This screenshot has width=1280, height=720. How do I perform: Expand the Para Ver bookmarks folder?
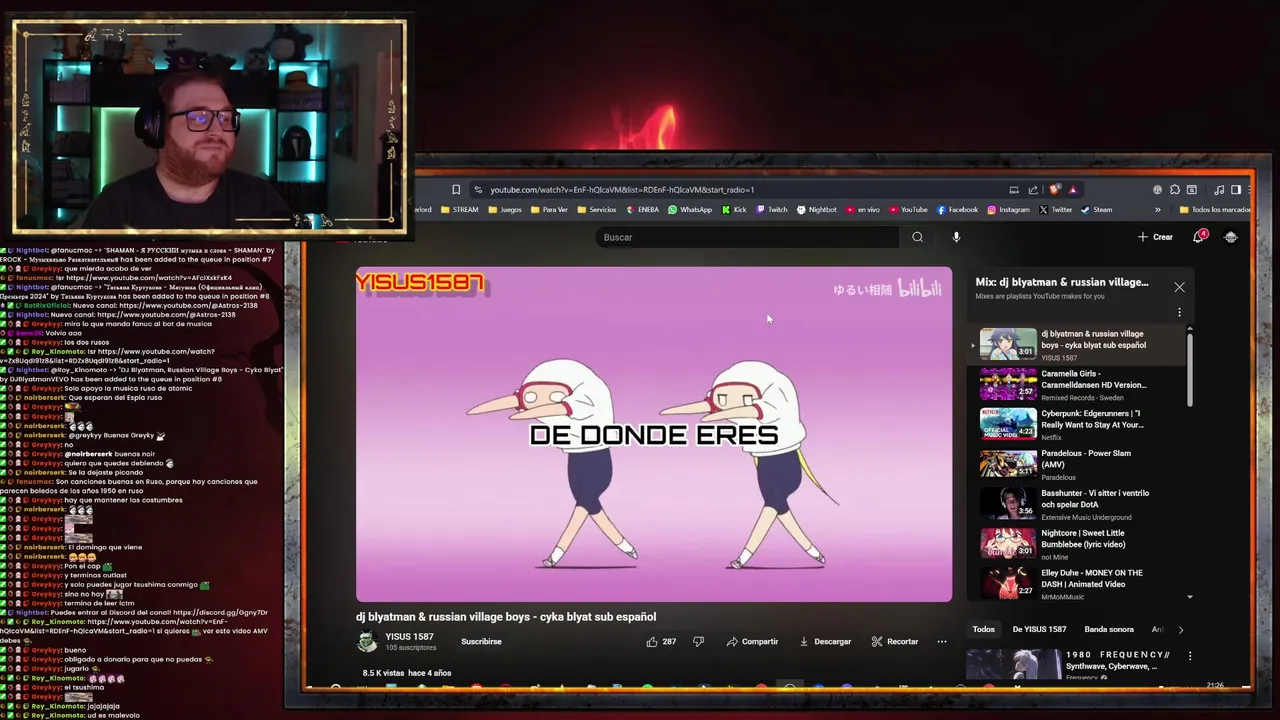(549, 210)
